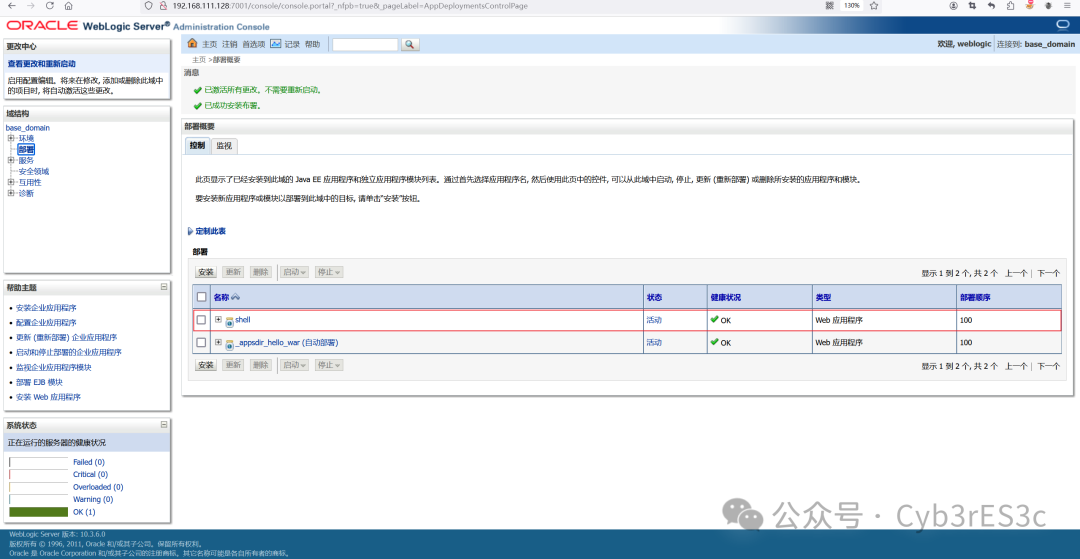The image size is (1080, 559).
Task: Click 注销 to log out
Action: coord(229,44)
